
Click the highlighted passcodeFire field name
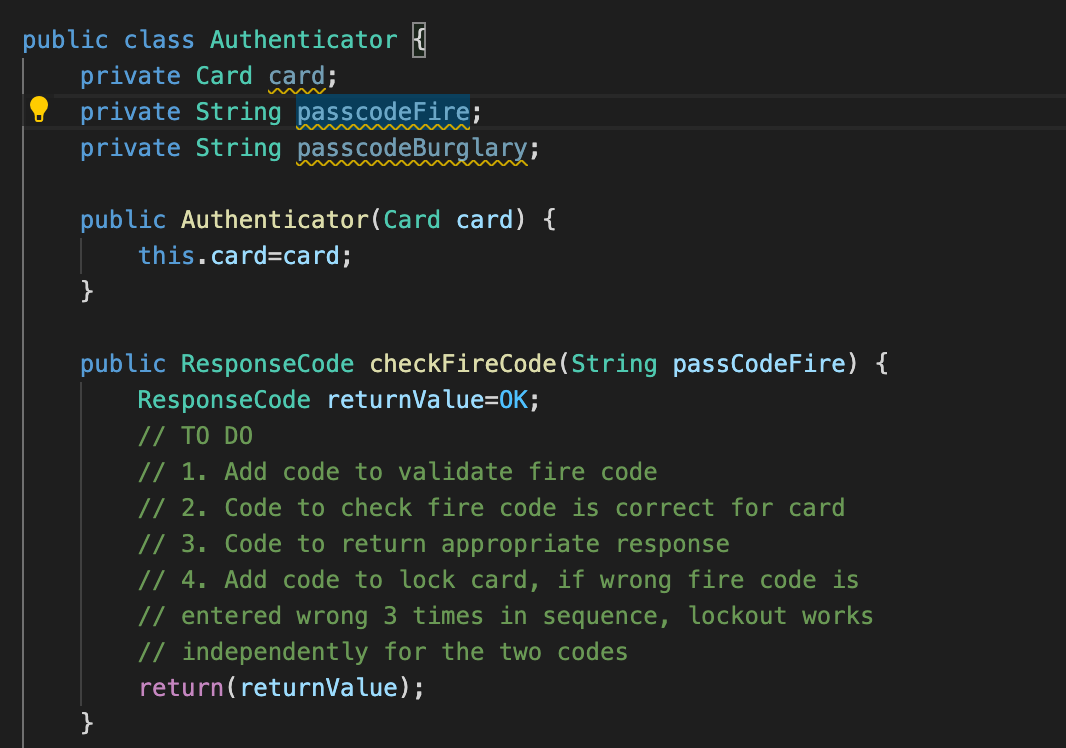pos(383,112)
